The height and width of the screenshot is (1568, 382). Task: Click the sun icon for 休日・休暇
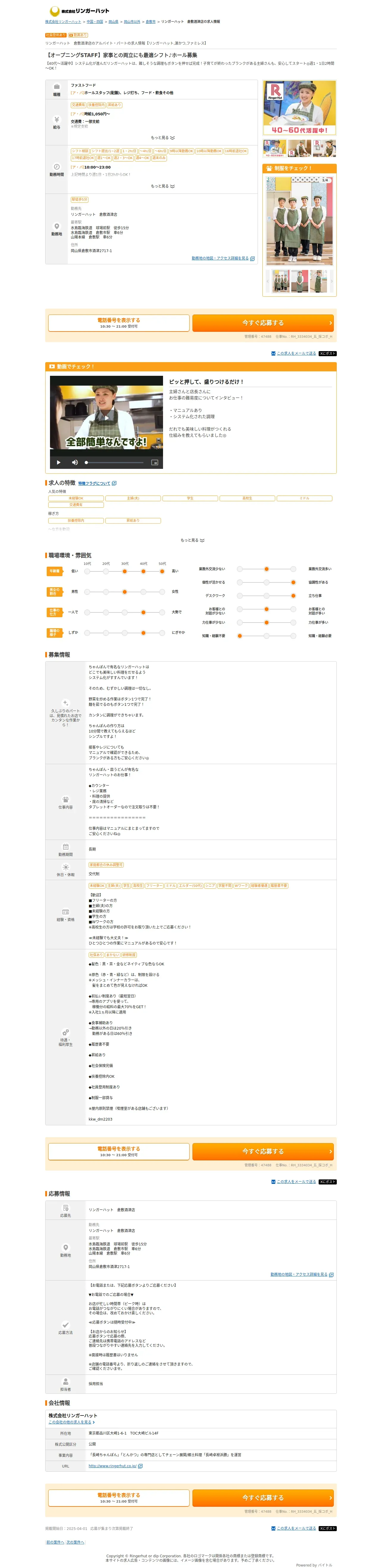[66, 867]
